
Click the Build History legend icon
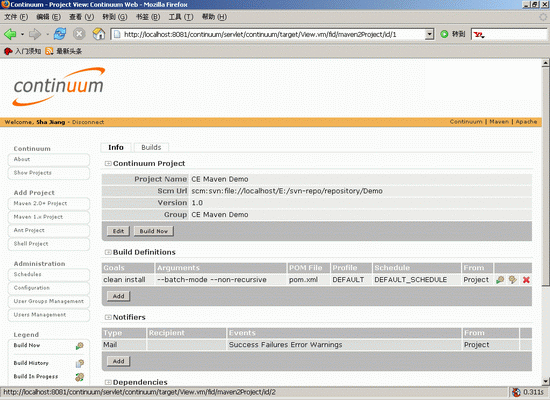(x=80, y=364)
